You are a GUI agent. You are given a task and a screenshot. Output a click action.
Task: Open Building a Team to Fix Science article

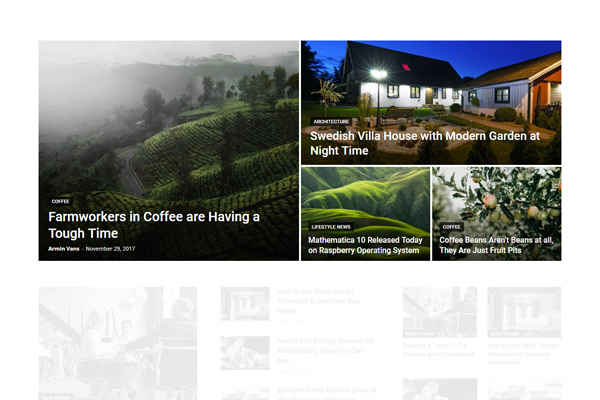point(438,350)
